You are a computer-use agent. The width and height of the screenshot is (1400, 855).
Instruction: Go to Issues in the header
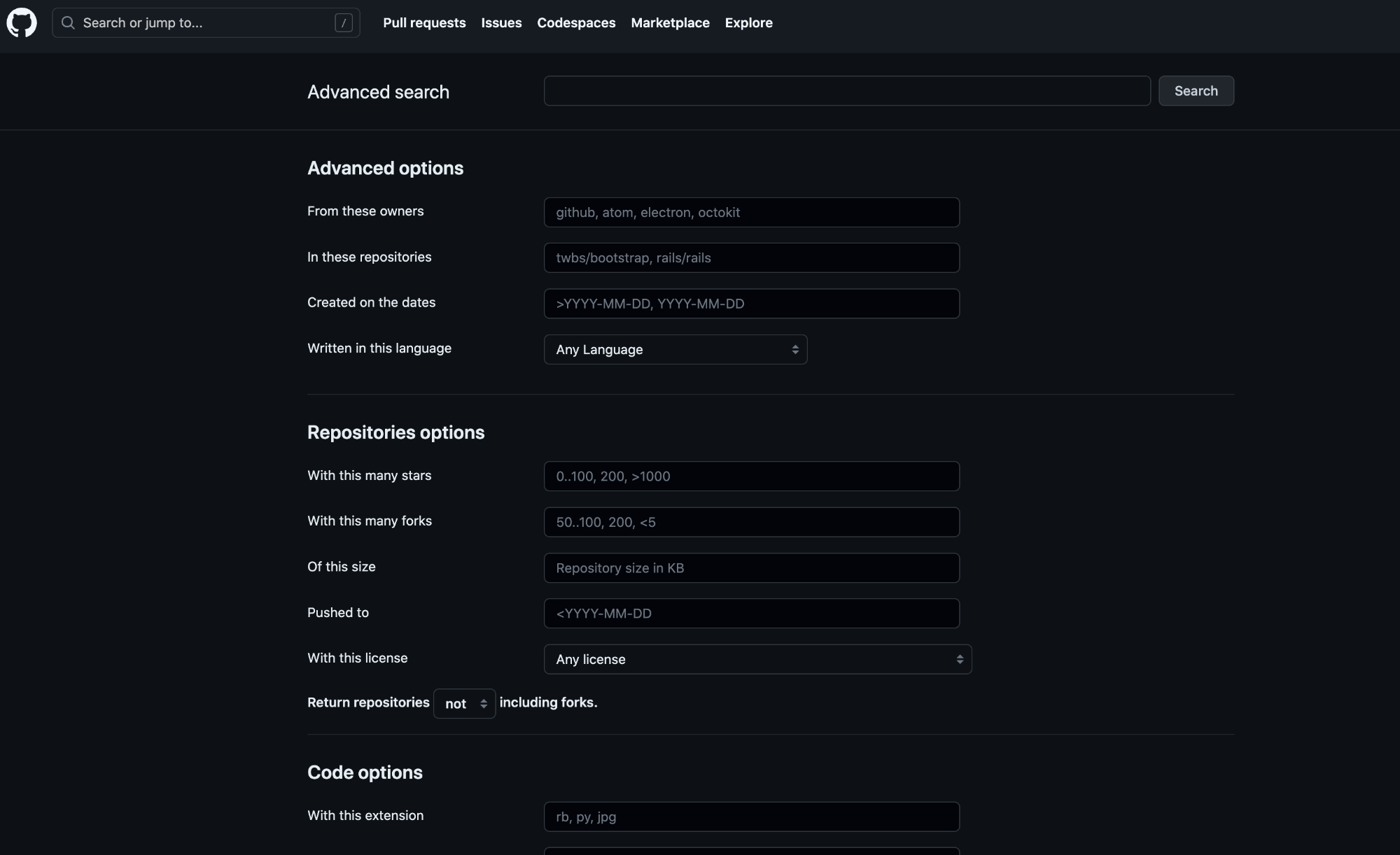(x=501, y=23)
